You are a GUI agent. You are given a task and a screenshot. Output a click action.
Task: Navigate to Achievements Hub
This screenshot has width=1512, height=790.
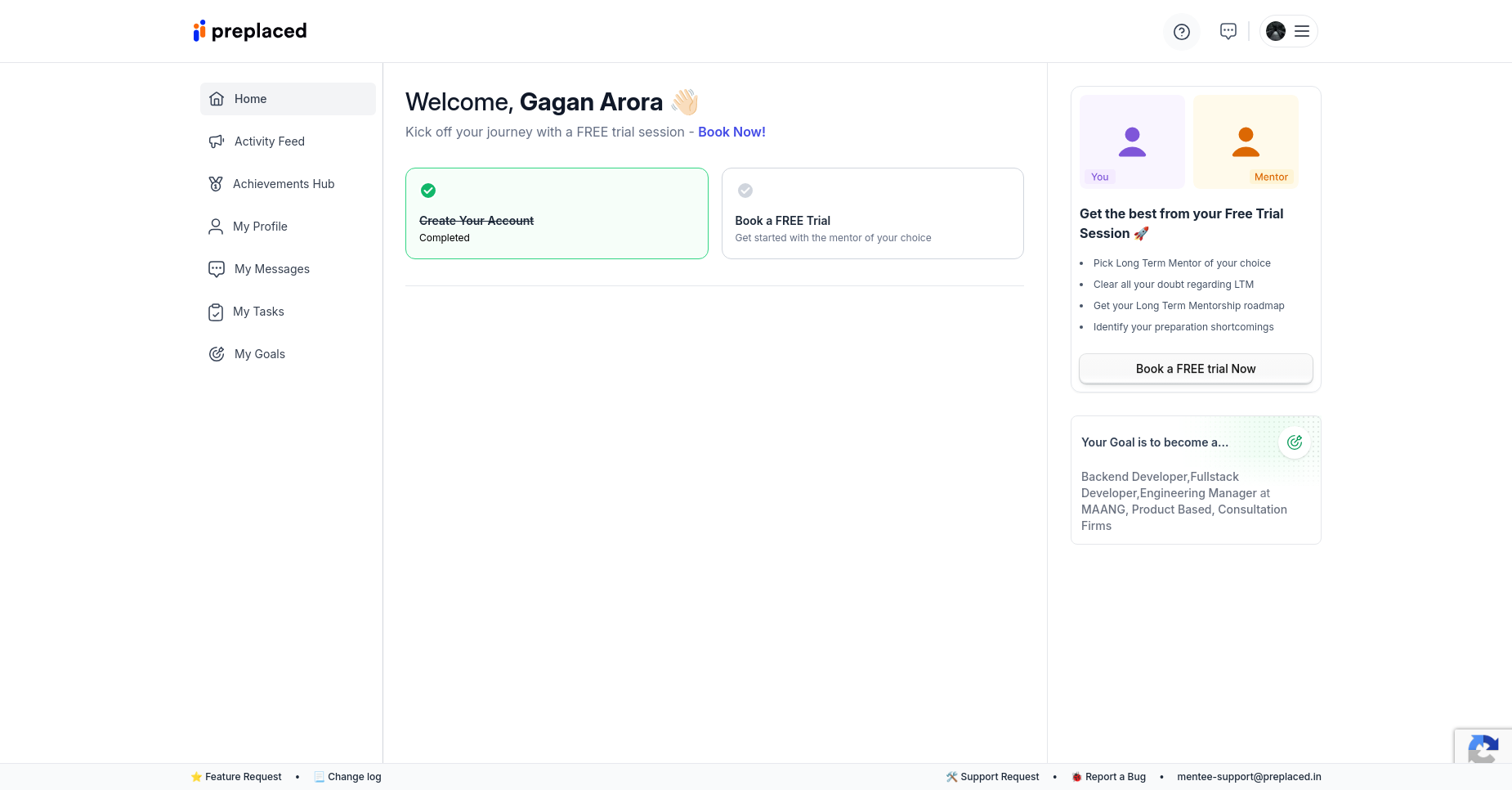(x=283, y=184)
